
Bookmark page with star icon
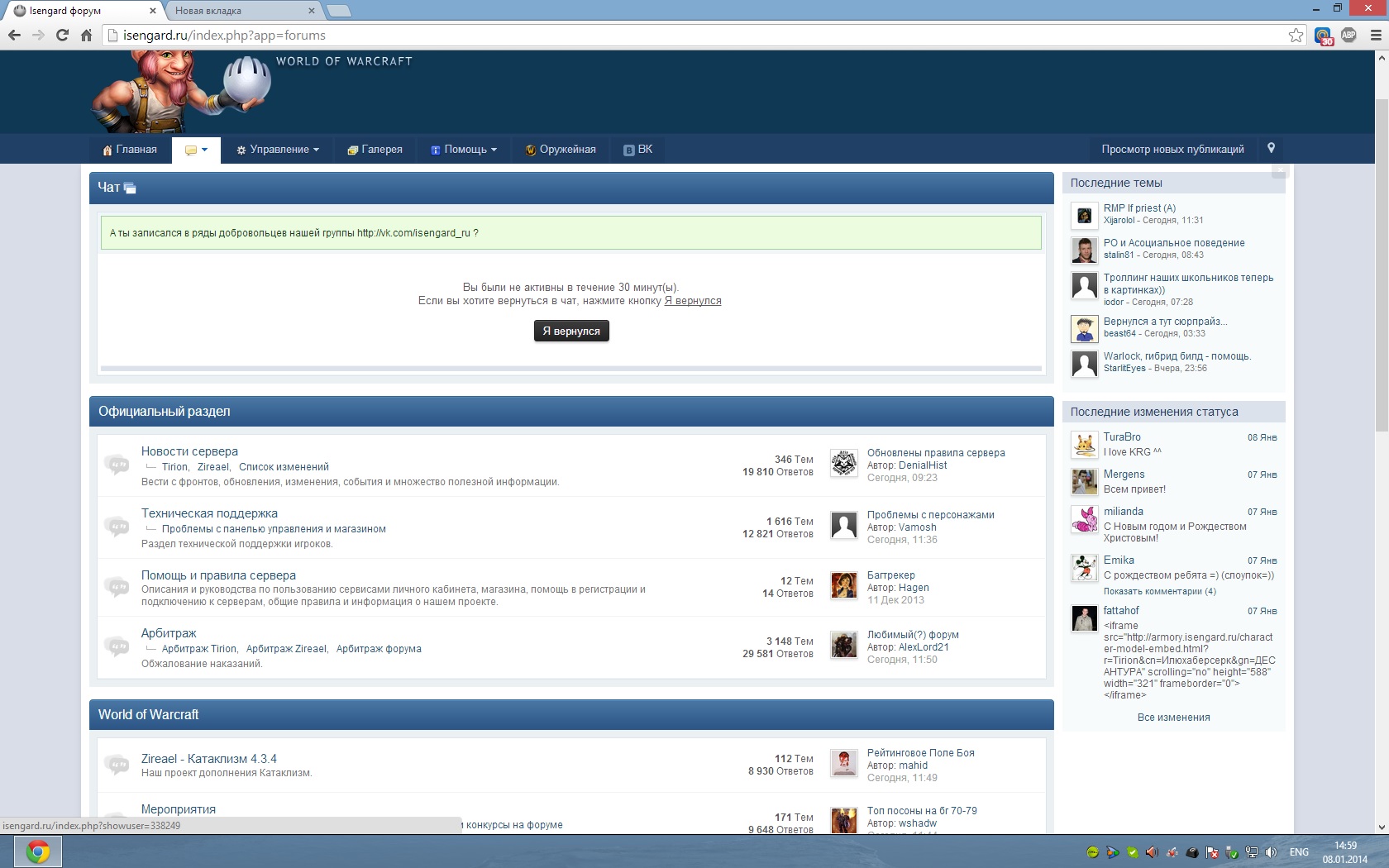[x=1296, y=35]
